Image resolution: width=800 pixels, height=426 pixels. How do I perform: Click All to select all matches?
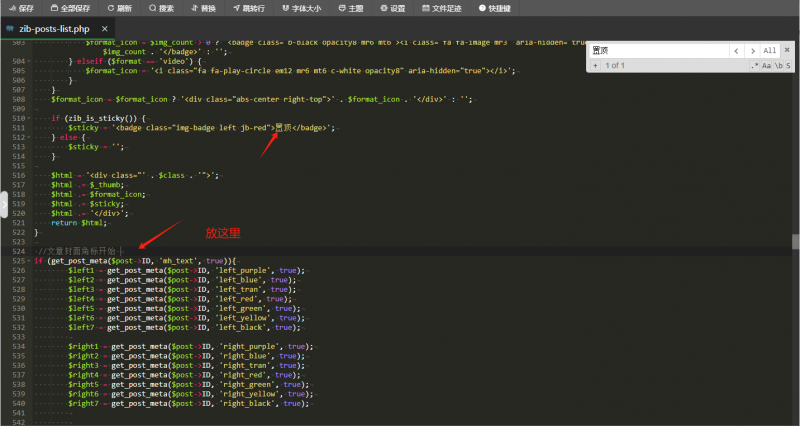pyautogui.click(x=769, y=50)
